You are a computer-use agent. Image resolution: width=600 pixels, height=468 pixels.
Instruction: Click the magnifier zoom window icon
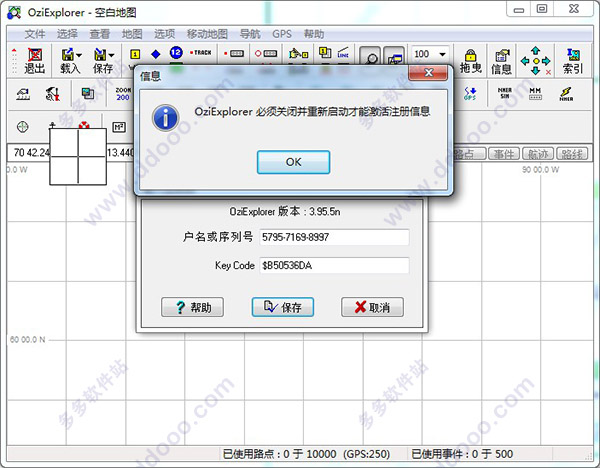click(370, 57)
